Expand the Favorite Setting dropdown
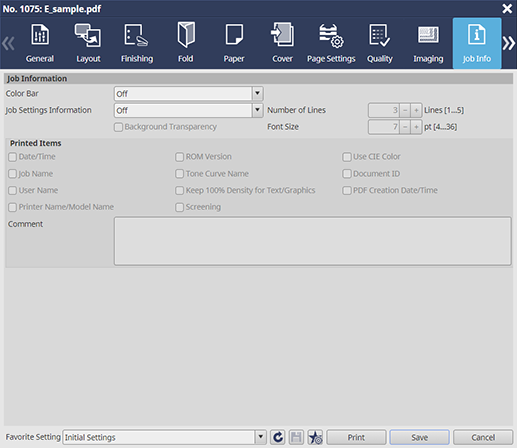This screenshot has width=517, height=448. point(261,437)
